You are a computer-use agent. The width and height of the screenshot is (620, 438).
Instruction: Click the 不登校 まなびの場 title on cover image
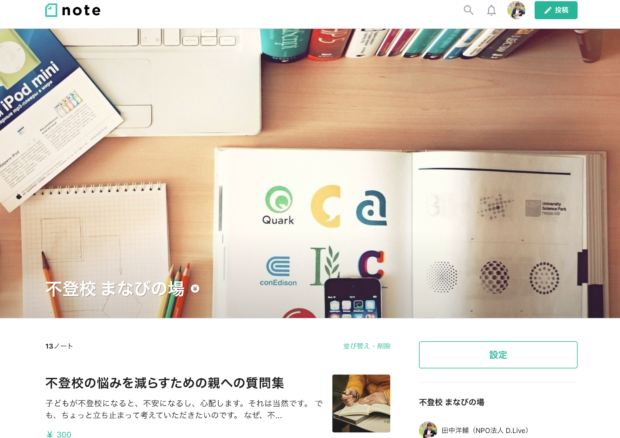115,289
